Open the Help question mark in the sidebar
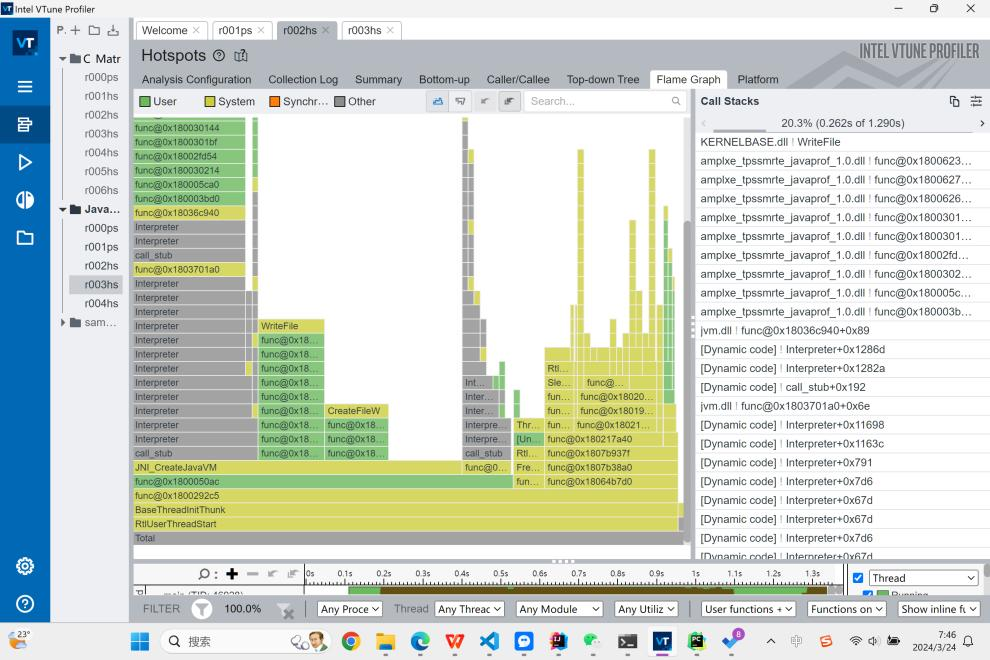 coord(25,604)
